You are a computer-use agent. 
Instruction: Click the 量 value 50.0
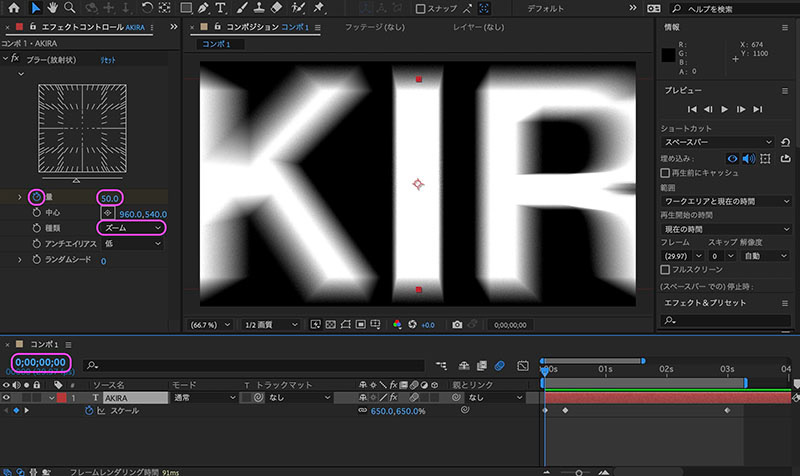(x=110, y=198)
